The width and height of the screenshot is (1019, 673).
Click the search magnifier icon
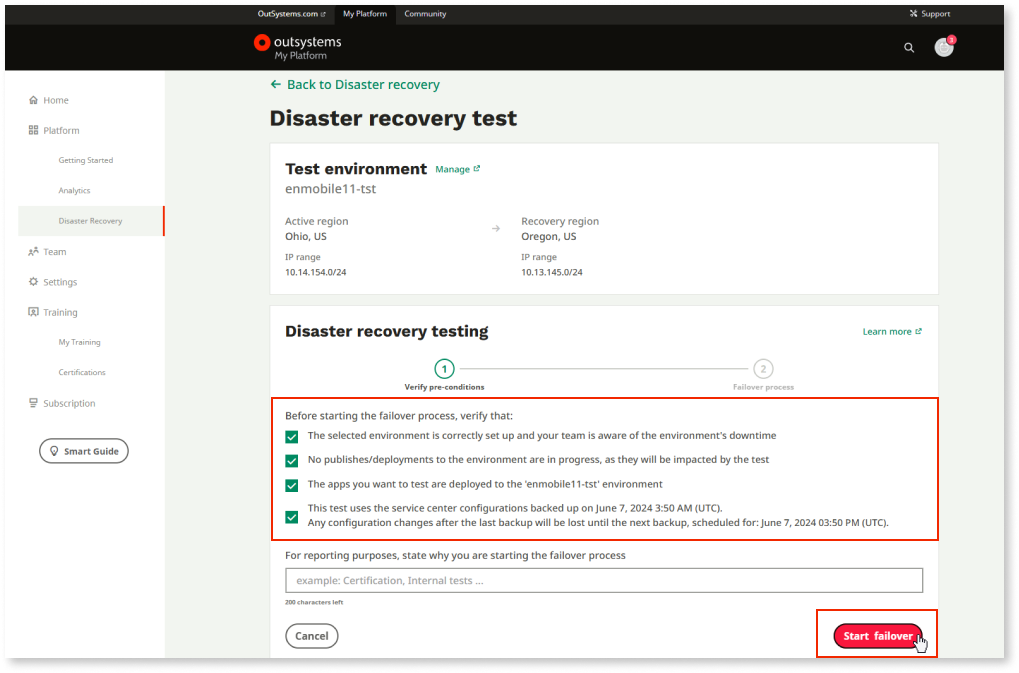pos(908,47)
